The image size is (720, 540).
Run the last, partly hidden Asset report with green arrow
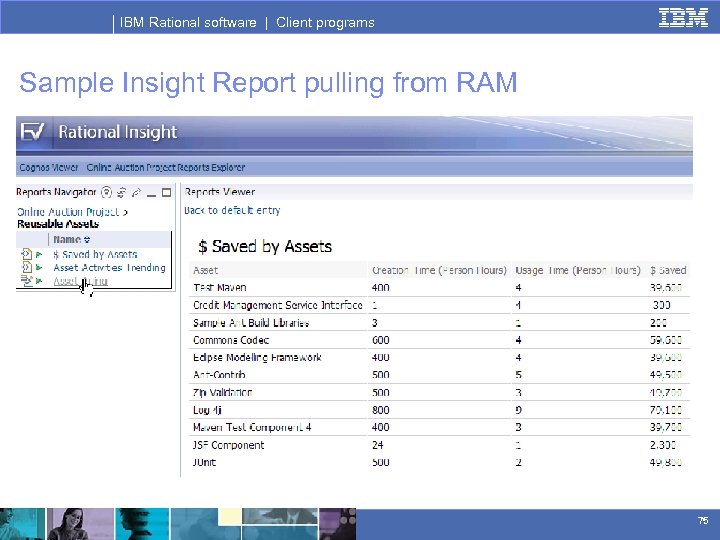[x=39, y=281]
